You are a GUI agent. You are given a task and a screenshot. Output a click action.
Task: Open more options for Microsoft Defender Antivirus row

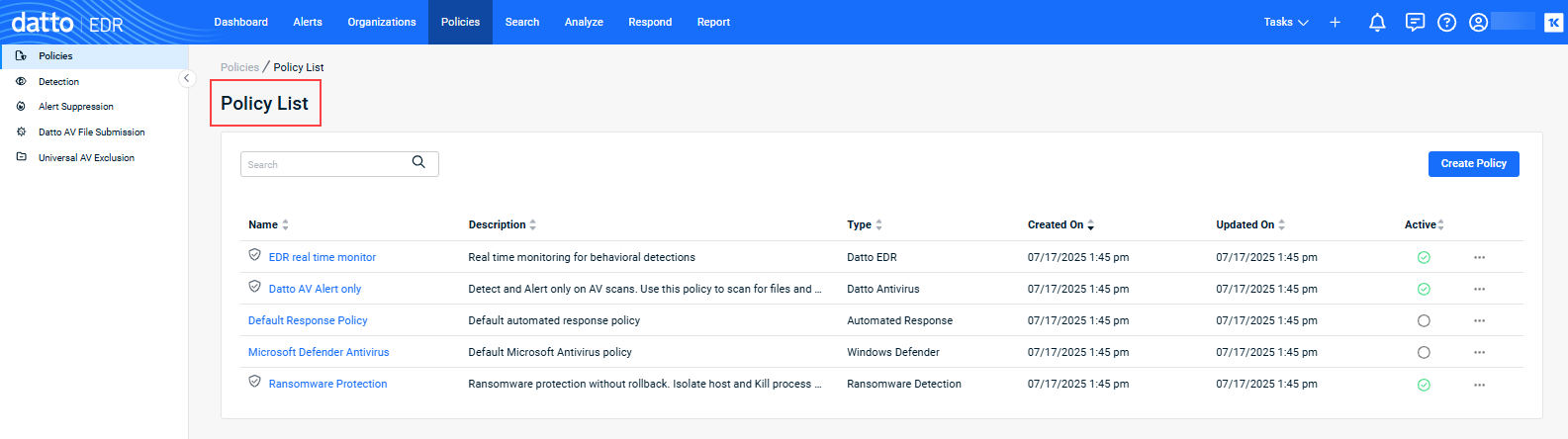pos(1479,352)
